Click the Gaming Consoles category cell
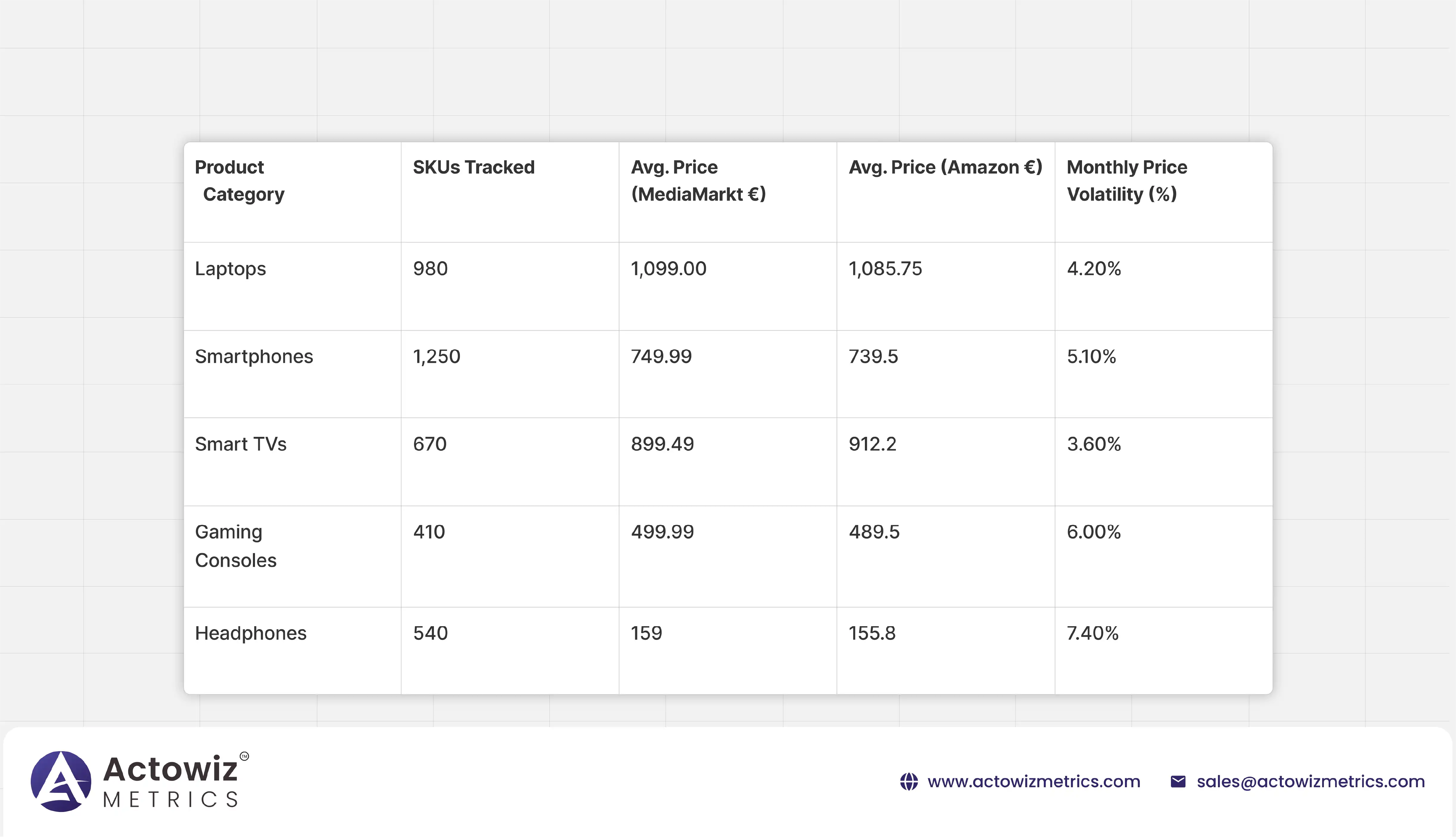Viewport: 1456px width, 837px height. [x=235, y=546]
